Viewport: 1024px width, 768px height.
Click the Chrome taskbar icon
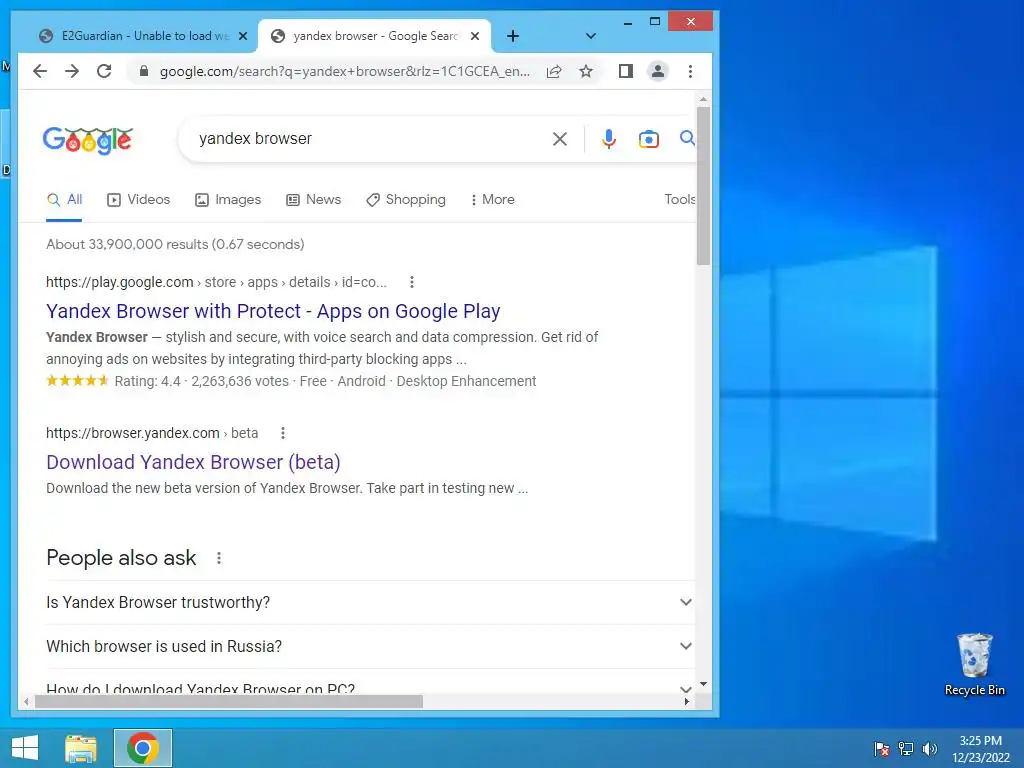point(143,748)
